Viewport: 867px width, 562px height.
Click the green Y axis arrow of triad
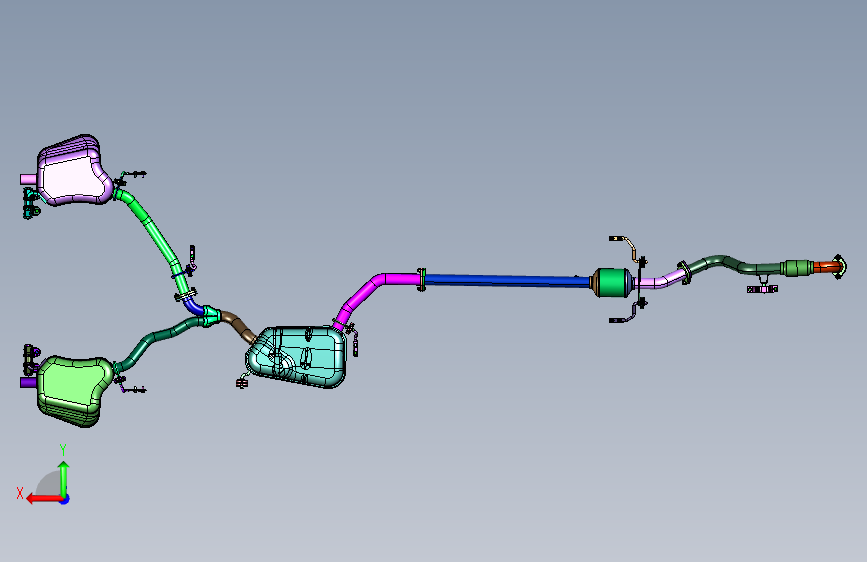64,479
